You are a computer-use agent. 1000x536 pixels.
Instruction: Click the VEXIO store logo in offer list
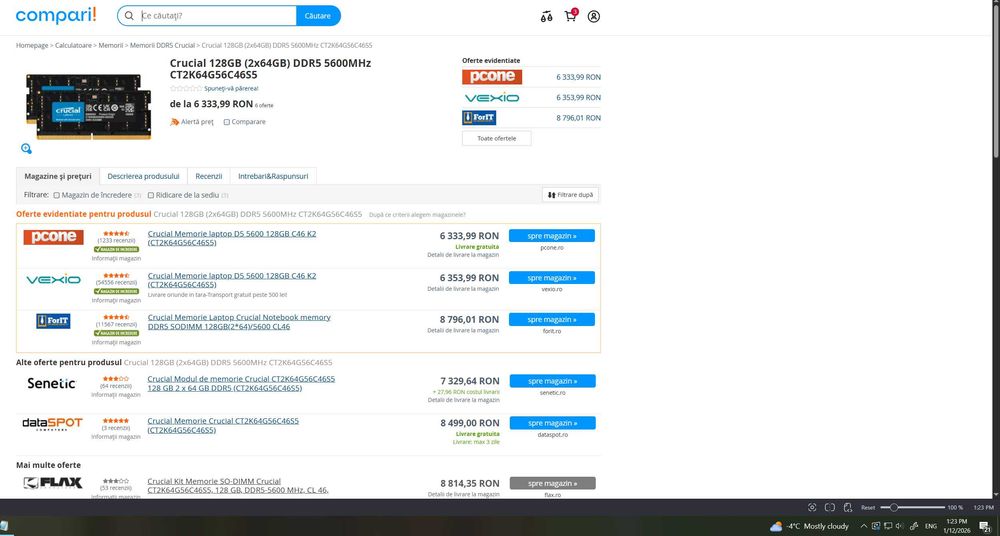tap(53, 279)
